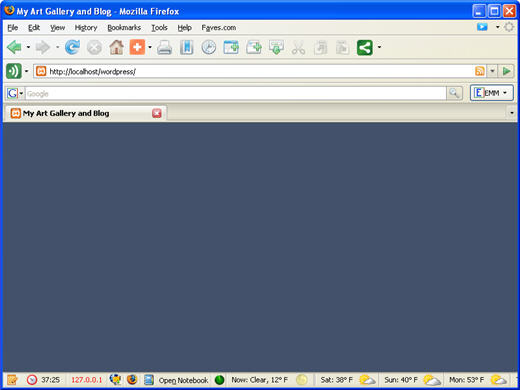
Task: Open the Bookmarks menu
Action: pos(124,28)
